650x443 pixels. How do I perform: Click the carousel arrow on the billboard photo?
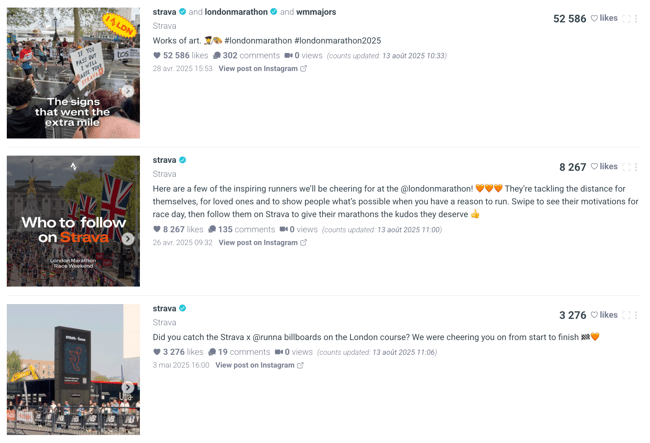click(128, 387)
